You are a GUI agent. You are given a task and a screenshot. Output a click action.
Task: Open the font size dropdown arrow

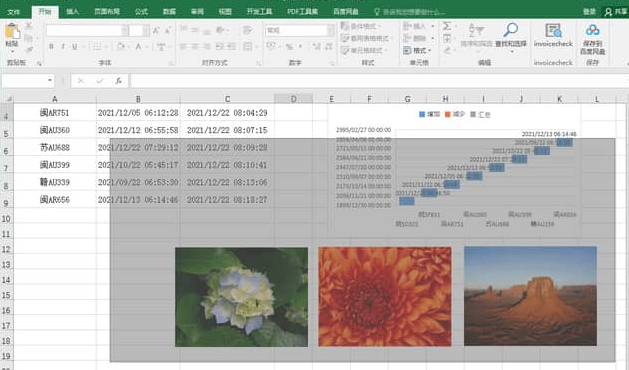point(146,30)
